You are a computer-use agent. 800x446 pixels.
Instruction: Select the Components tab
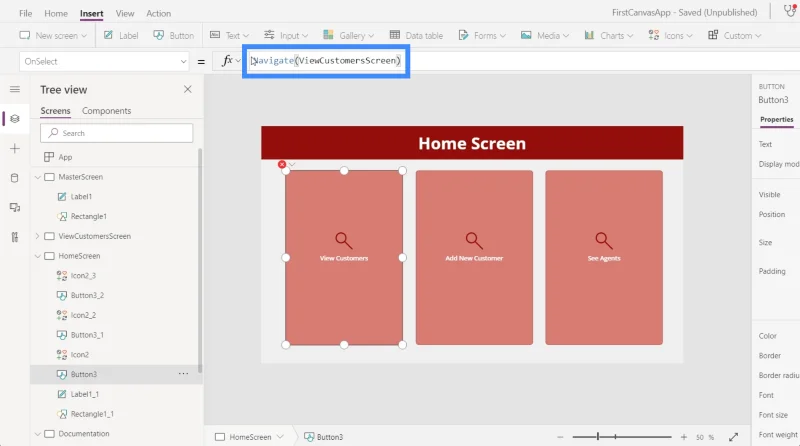106,111
